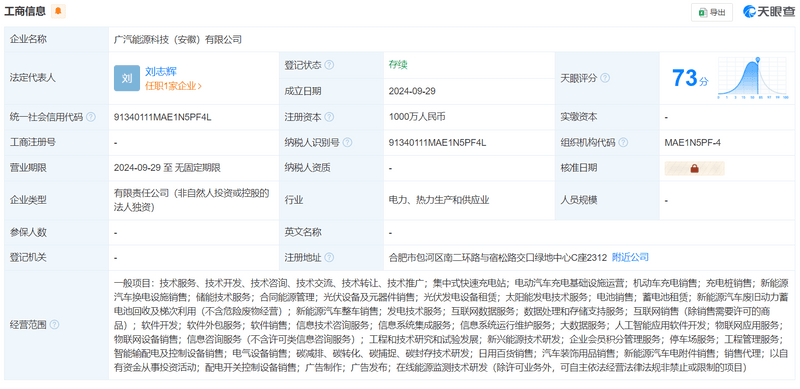800x389 pixels.
Task: Click the score distribution chart
Action: [x=753, y=78]
